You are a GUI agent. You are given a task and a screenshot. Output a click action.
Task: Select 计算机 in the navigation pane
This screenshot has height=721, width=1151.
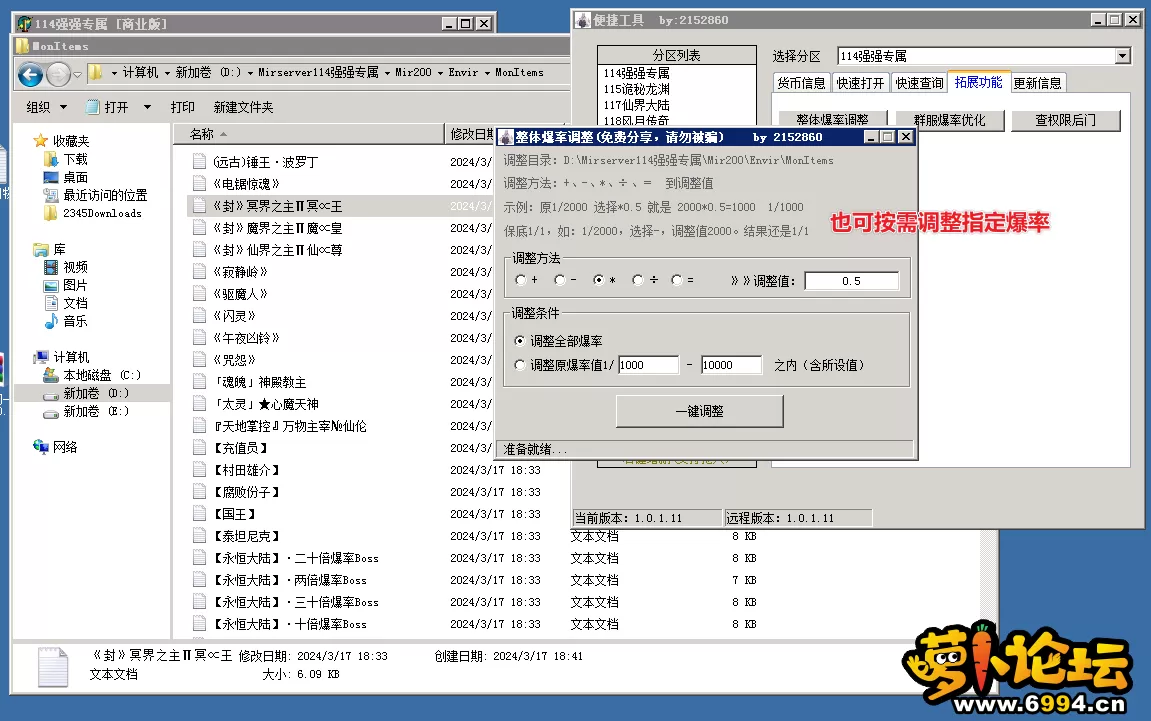(71, 357)
